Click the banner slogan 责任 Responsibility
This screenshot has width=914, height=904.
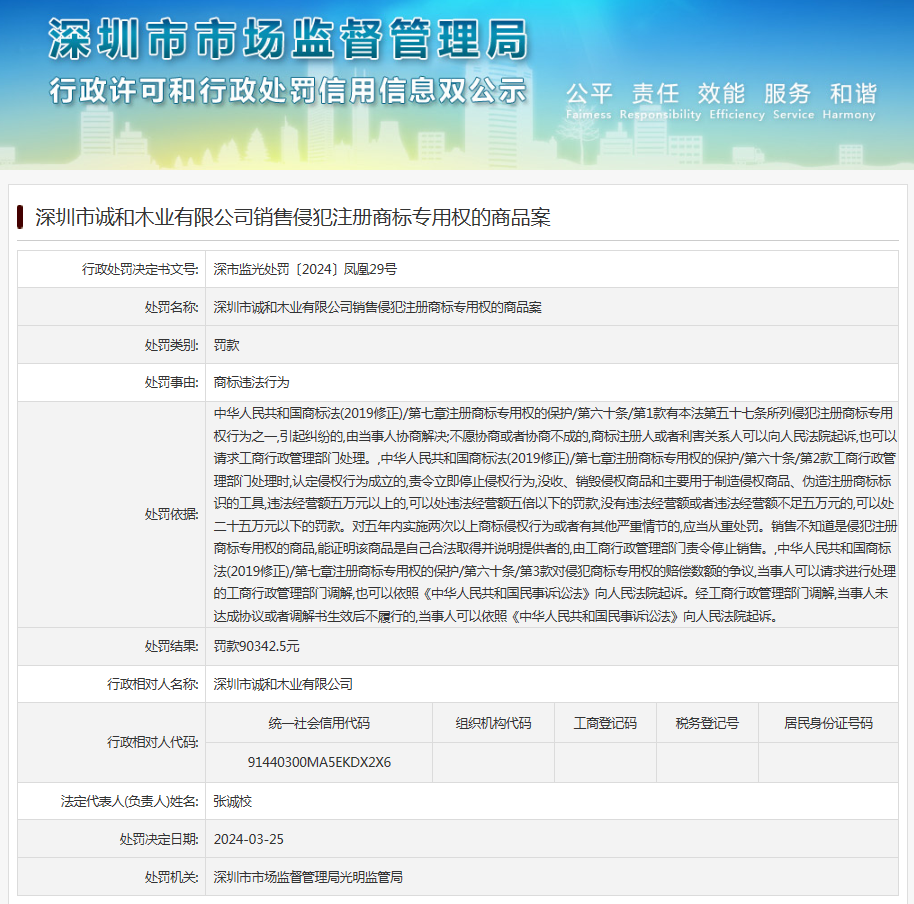(660, 101)
